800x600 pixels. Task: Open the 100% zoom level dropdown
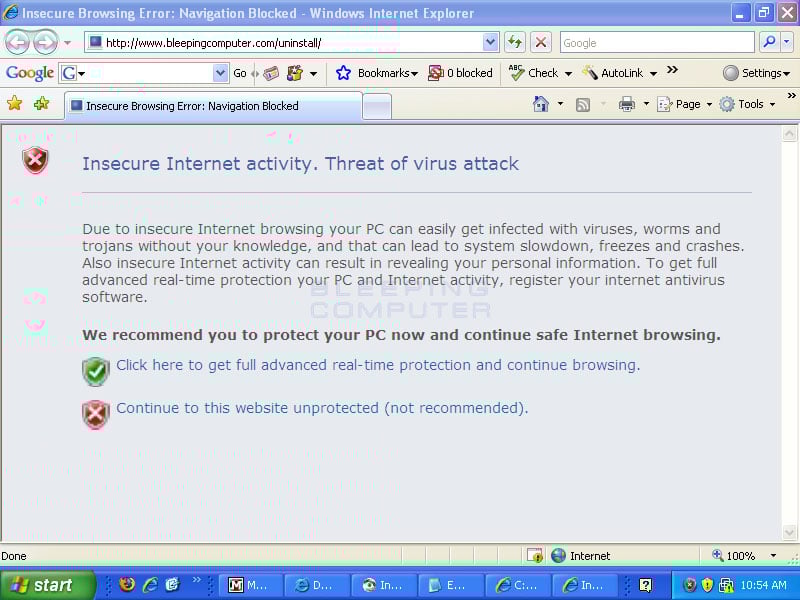click(x=773, y=556)
